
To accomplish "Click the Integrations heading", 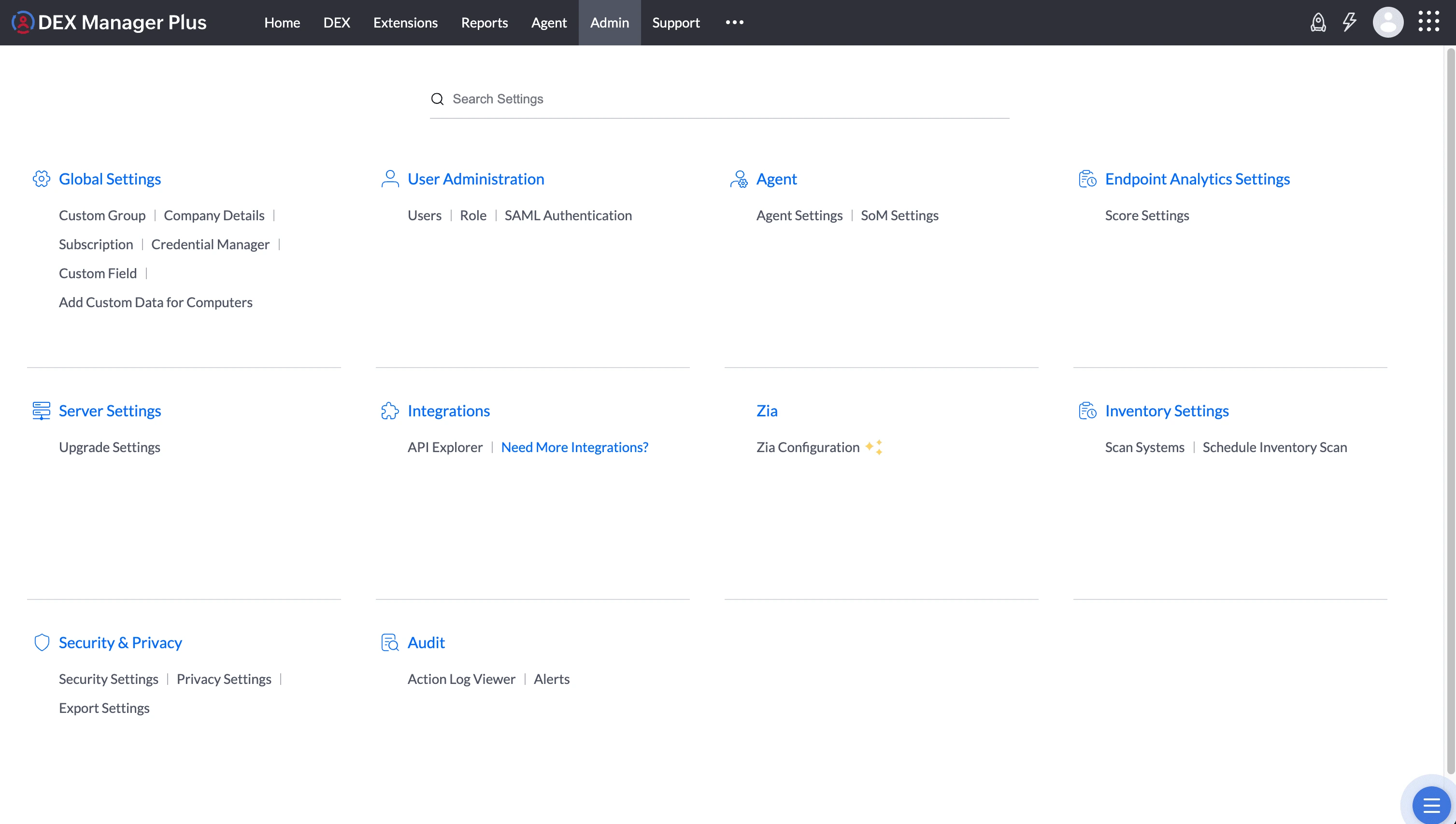I will coord(449,411).
